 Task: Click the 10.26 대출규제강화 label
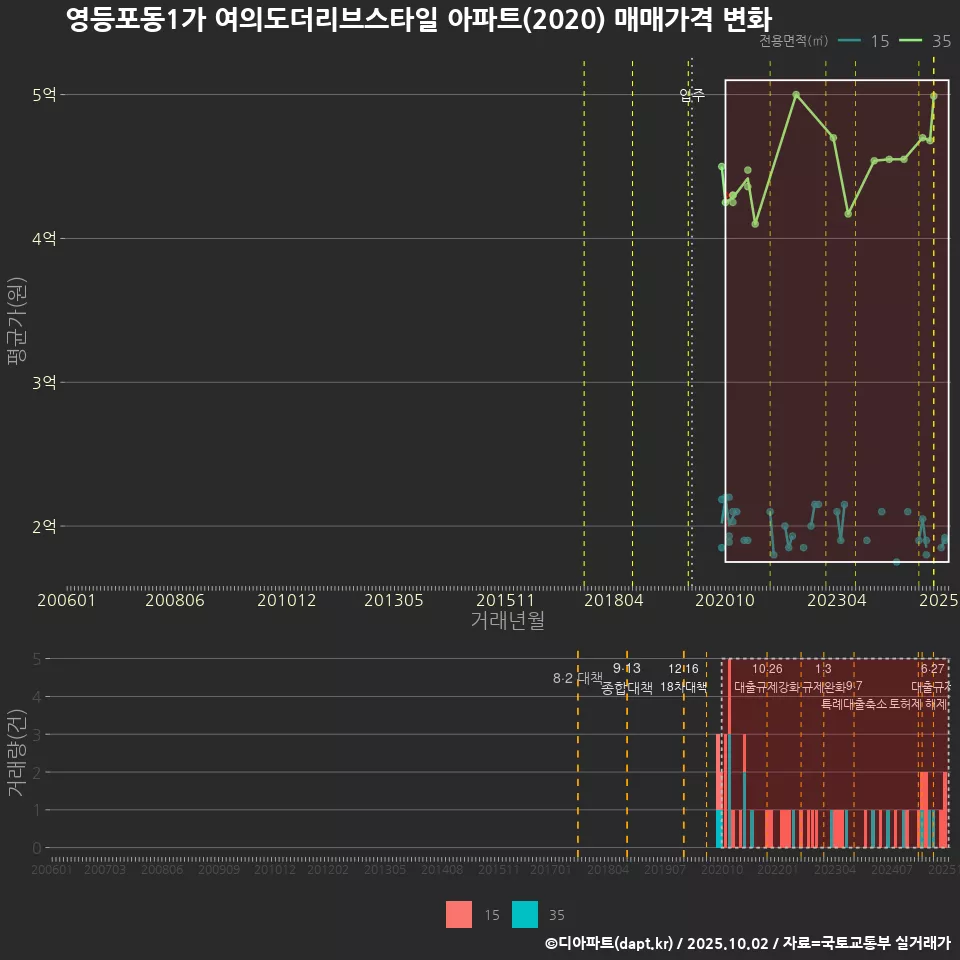[767, 678]
